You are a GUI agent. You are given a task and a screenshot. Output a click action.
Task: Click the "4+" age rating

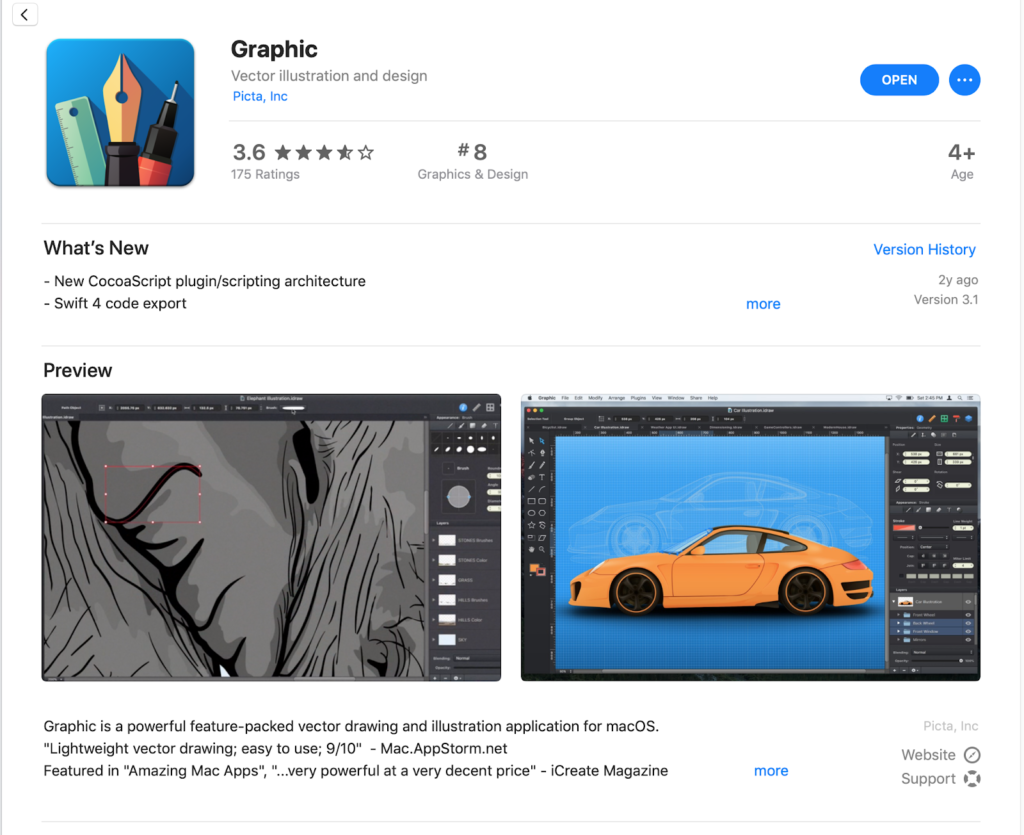coord(961,153)
